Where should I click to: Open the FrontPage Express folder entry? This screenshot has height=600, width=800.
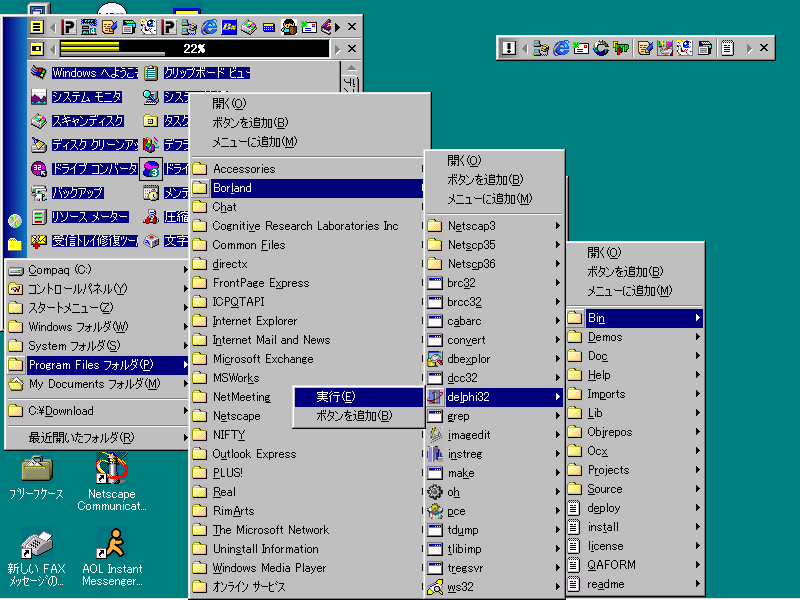coord(308,283)
